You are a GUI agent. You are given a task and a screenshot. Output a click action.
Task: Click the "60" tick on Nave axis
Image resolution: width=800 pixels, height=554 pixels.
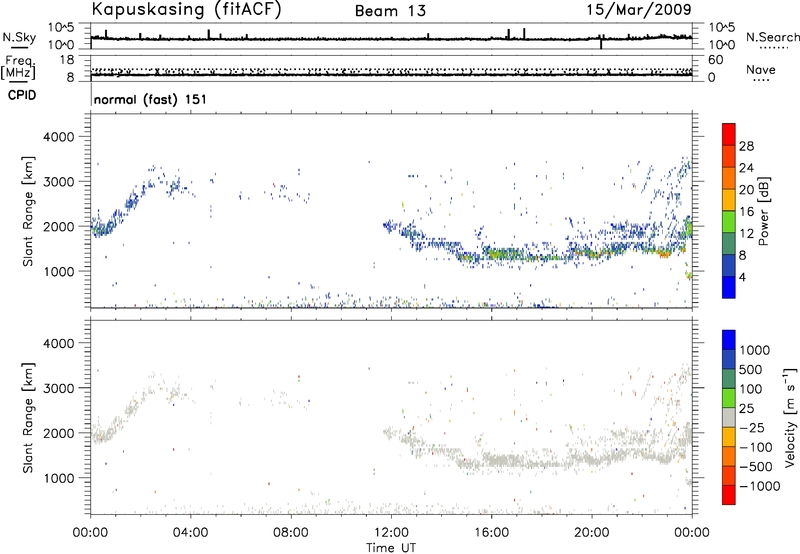[x=715, y=60]
